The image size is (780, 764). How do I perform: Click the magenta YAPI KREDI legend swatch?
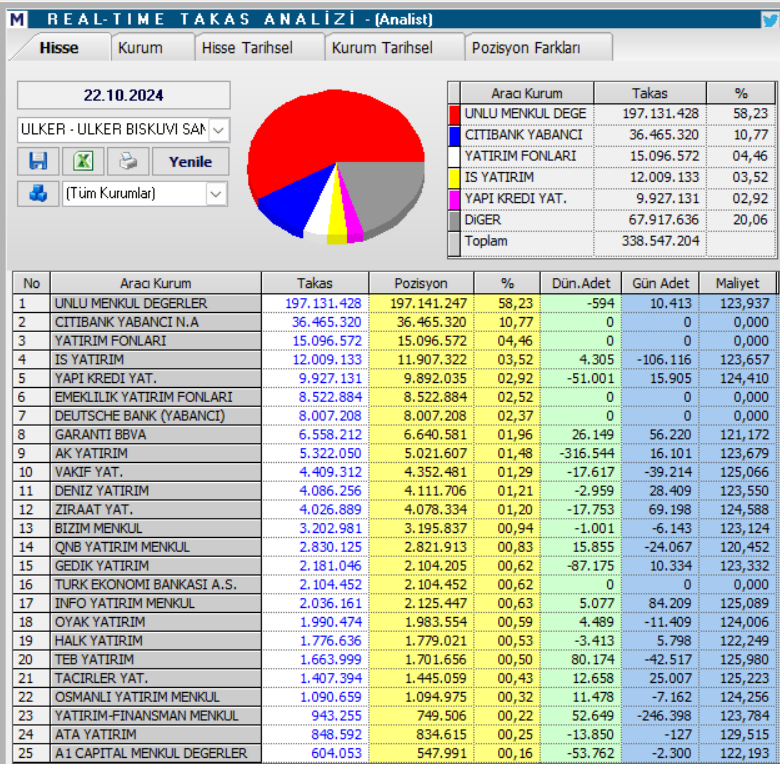(455, 198)
